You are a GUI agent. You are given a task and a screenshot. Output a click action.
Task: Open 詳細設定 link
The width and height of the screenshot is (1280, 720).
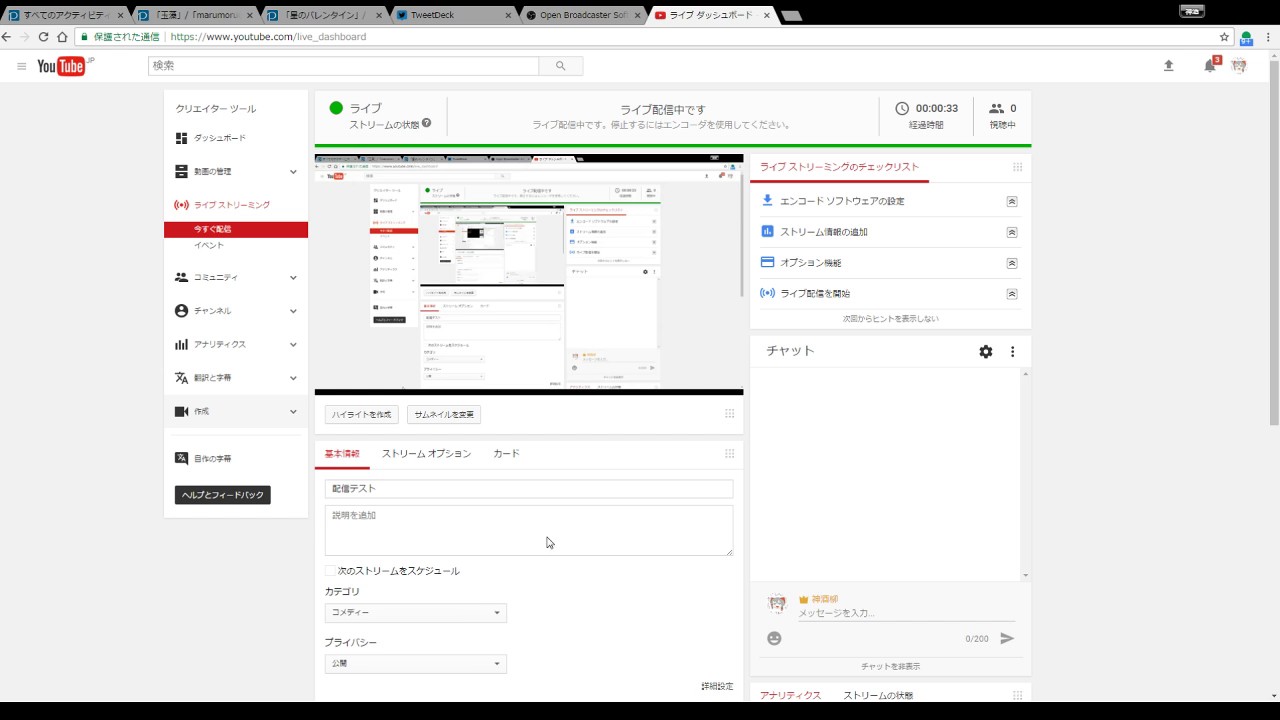coord(717,686)
